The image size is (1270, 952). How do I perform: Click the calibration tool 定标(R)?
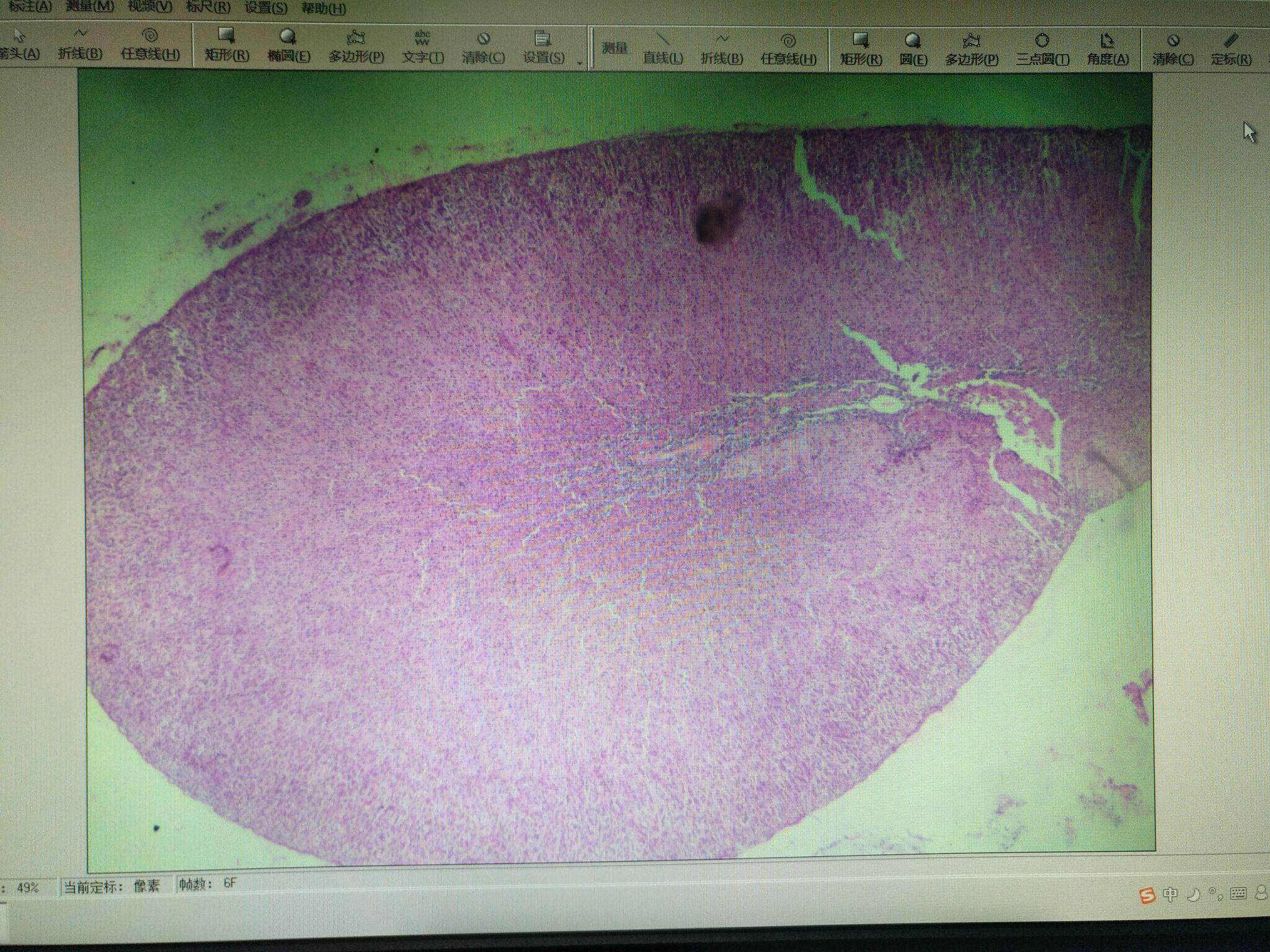1231,50
